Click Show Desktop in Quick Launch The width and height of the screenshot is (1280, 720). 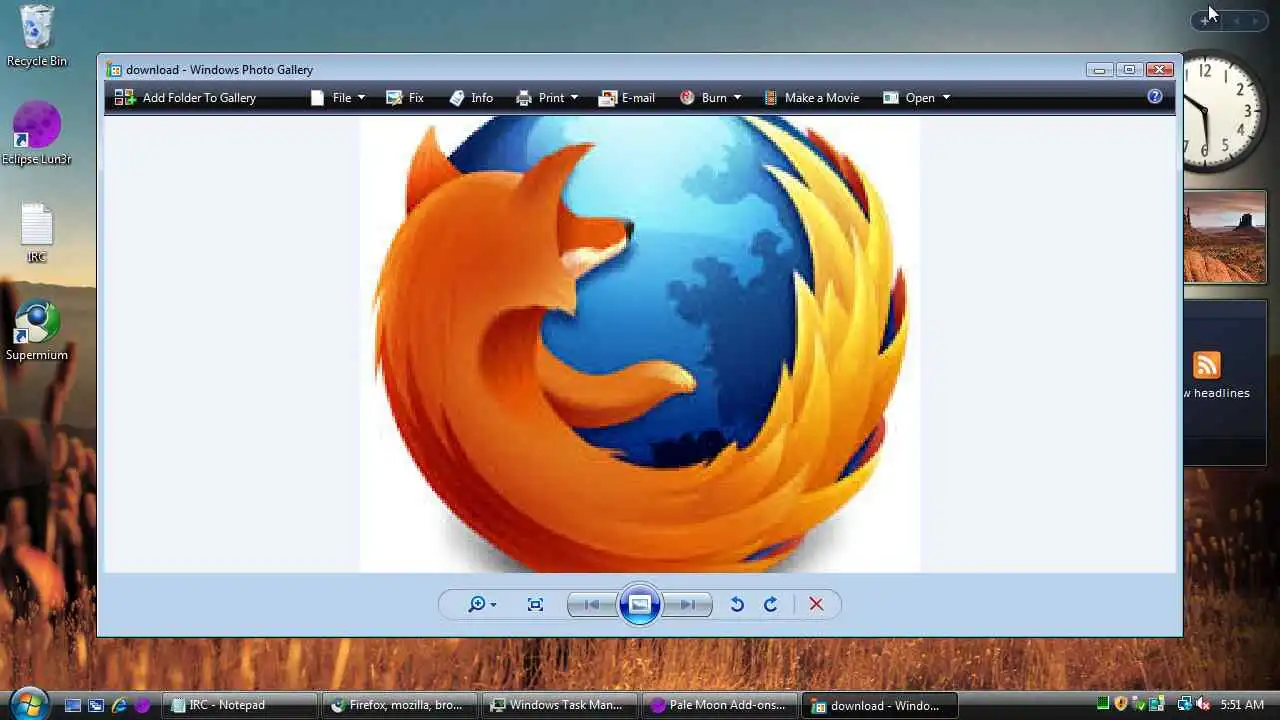point(73,705)
